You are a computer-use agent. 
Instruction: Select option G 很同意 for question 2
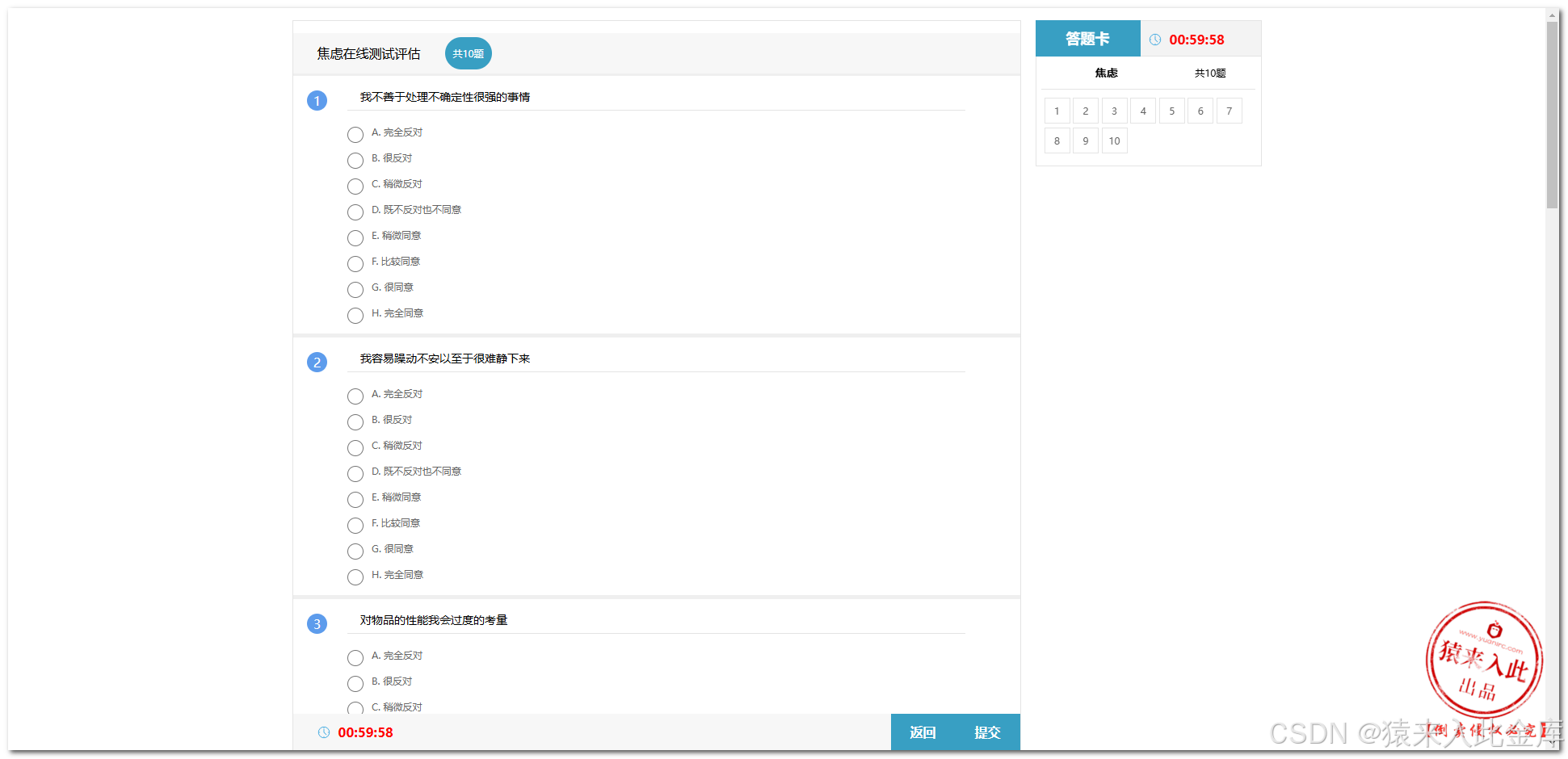tap(355, 551)
